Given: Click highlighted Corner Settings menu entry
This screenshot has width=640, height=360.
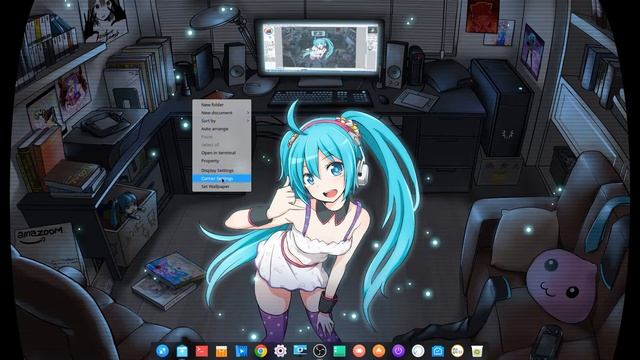Looking at the screenshot, I should (222, 178).
